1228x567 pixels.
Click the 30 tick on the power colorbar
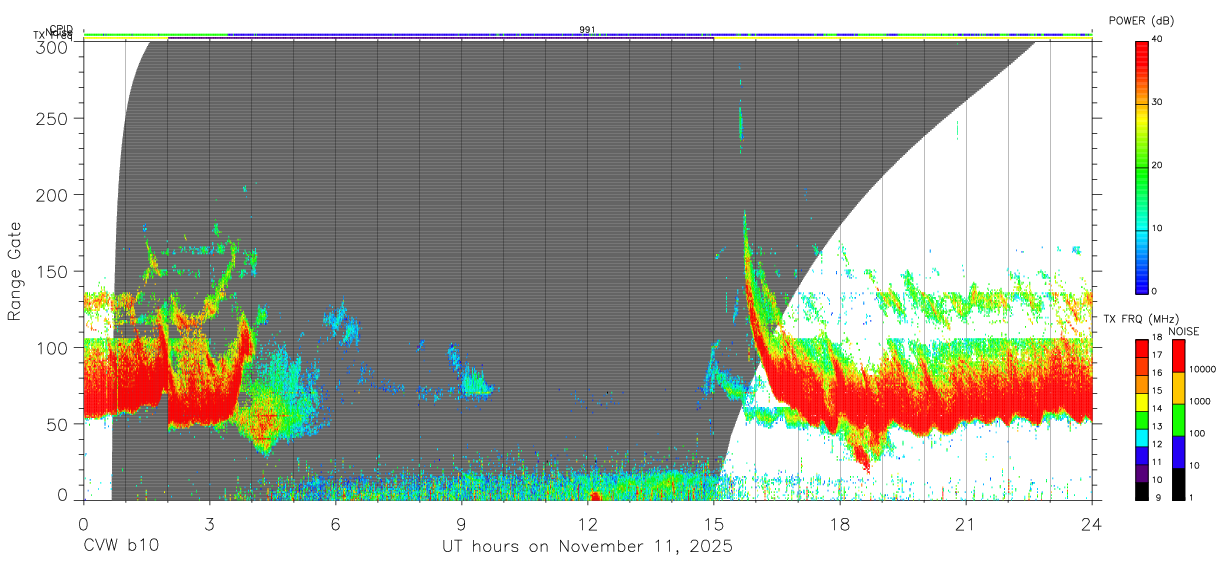pos(1158,102)
